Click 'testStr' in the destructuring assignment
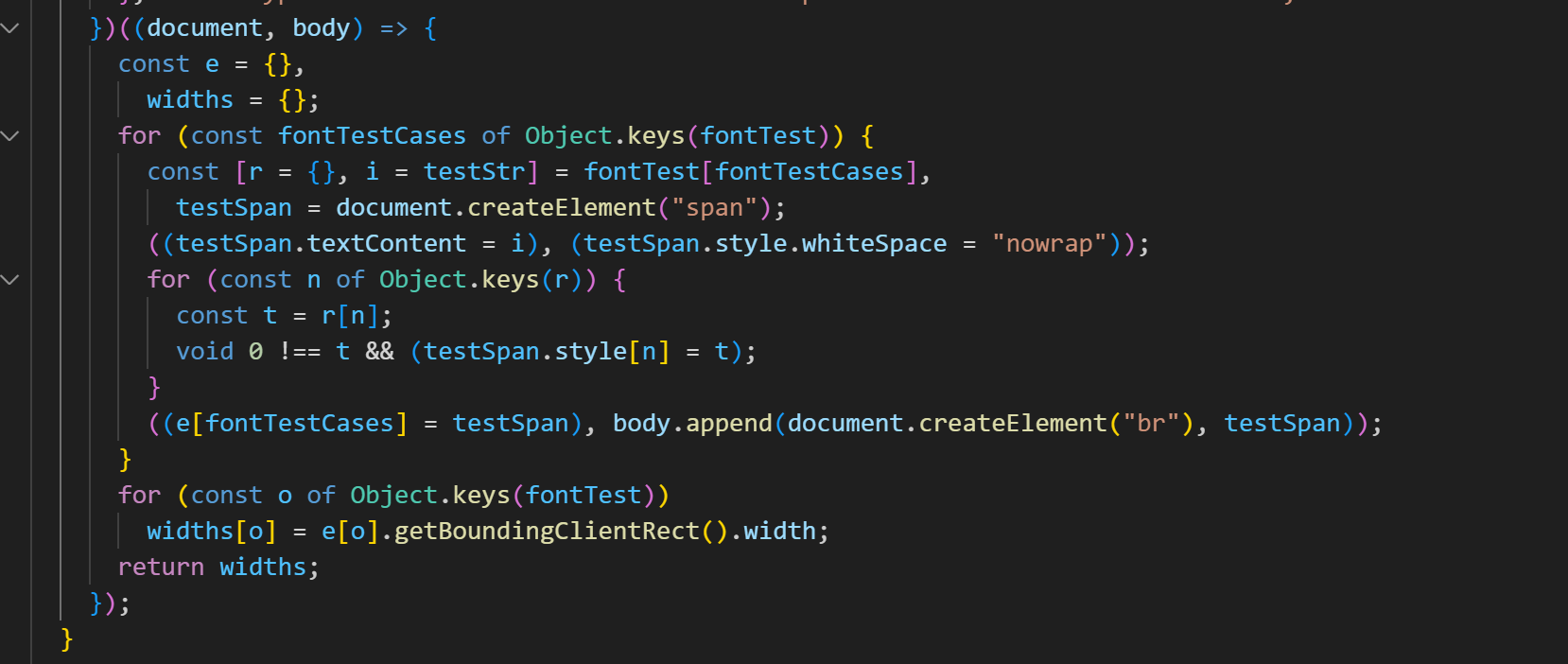 click(474, 172)
